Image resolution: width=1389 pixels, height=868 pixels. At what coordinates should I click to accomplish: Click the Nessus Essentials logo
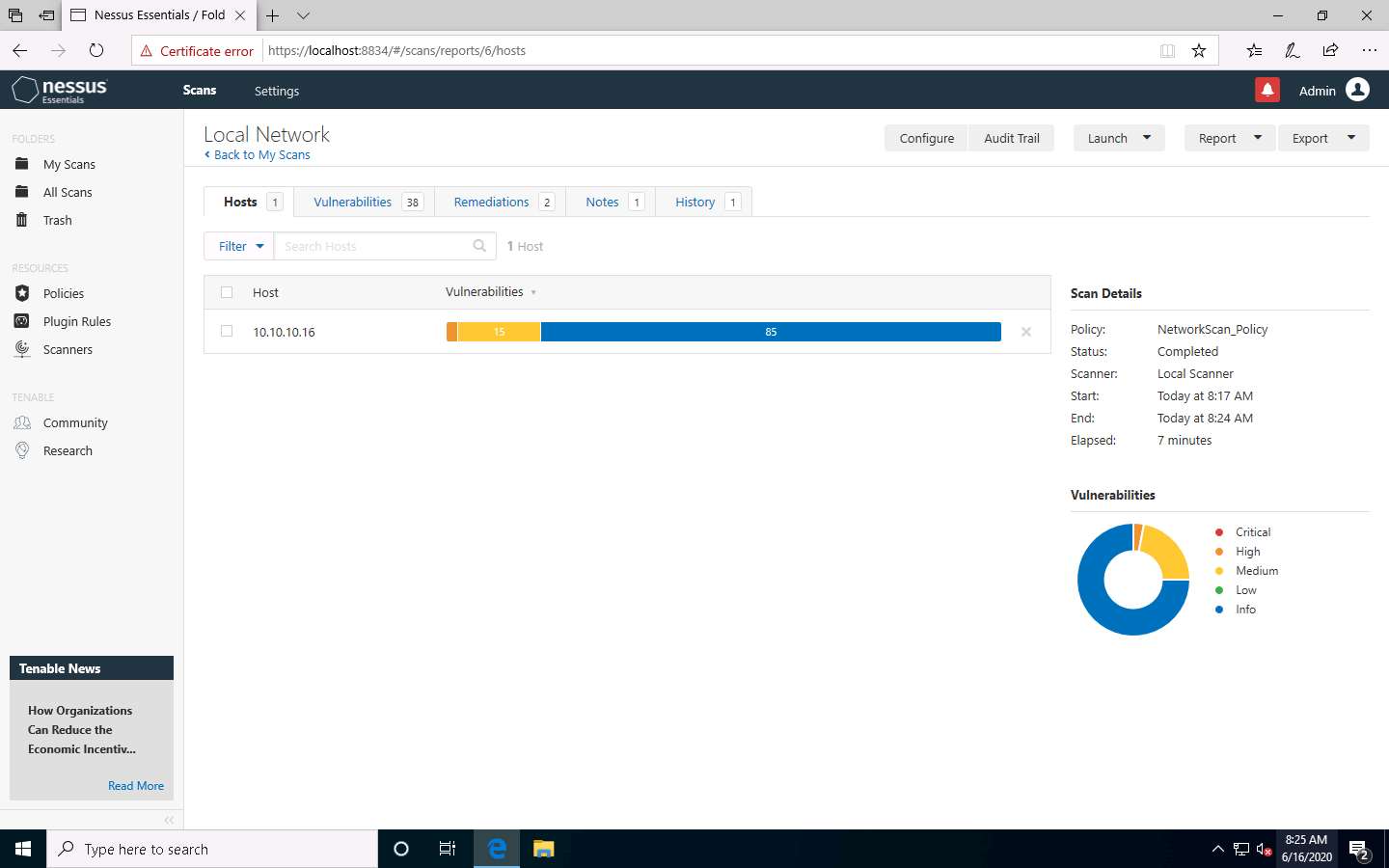tap(59, 90)
